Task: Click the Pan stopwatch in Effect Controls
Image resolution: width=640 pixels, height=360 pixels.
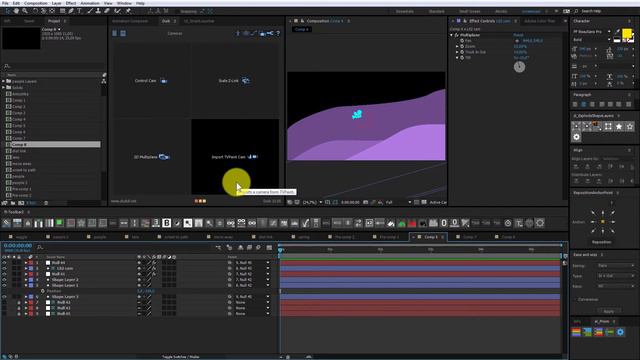Action: 462,41
